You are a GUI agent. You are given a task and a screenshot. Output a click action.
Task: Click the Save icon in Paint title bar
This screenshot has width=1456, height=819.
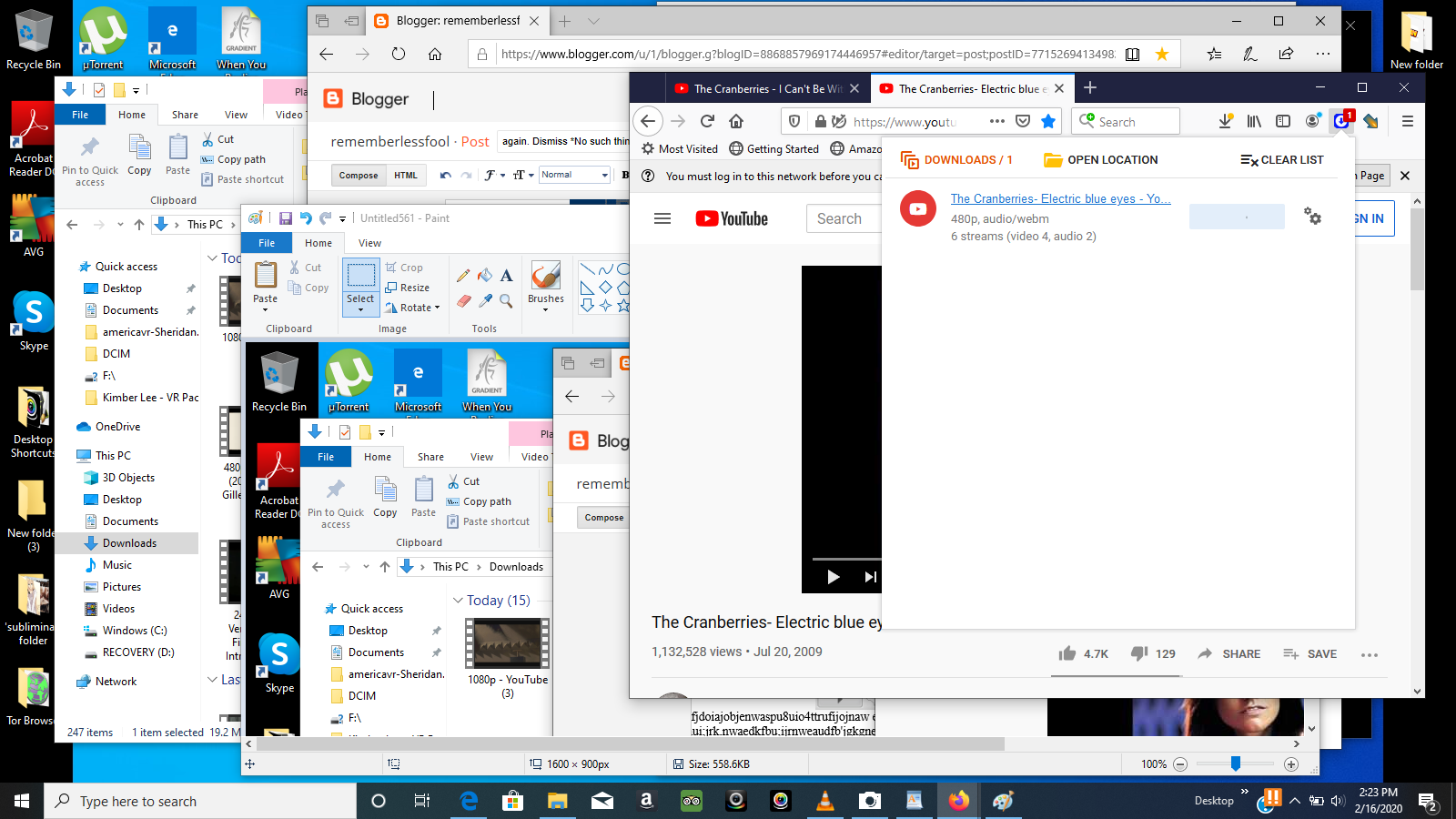286,218
